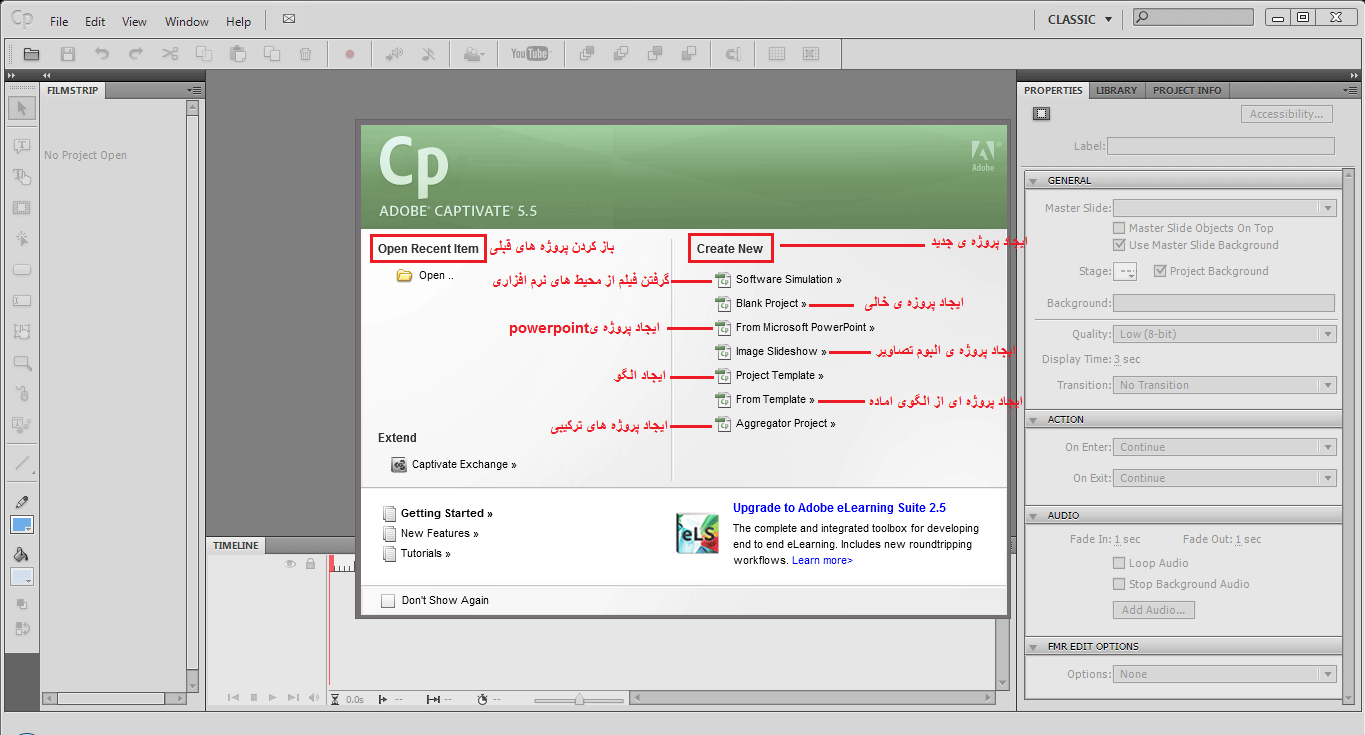
Task: Click the timeline Play button
Action: 273,698
